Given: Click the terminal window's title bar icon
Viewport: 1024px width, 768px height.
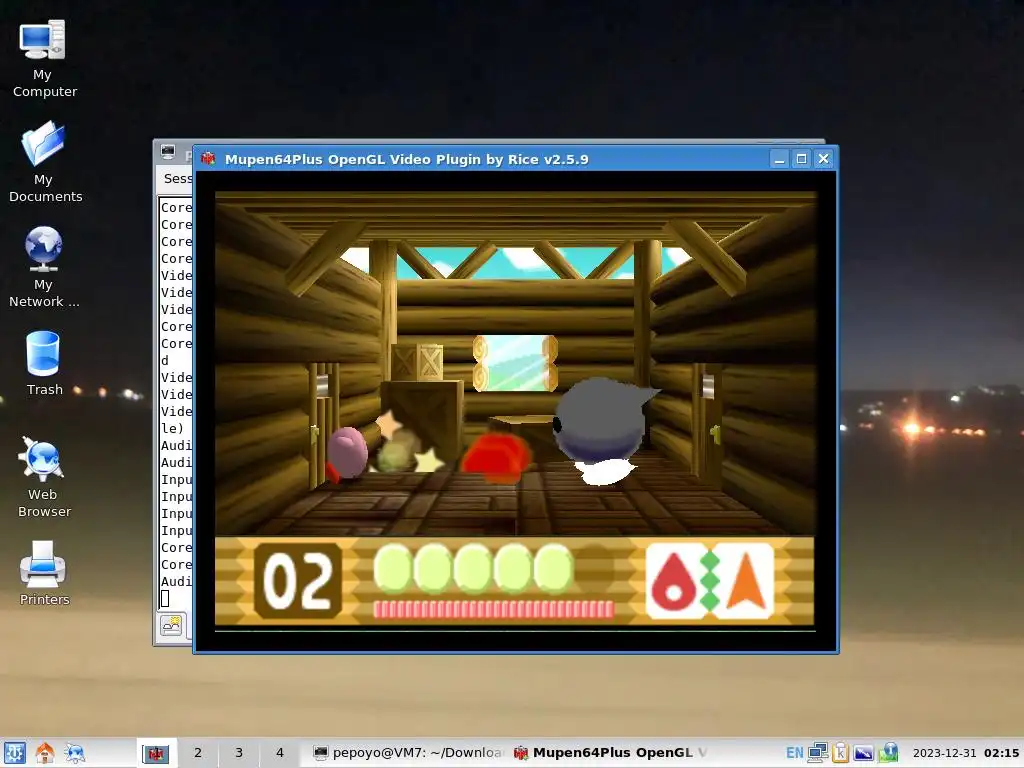Looking at the screenshot, I should pos(168,152).
